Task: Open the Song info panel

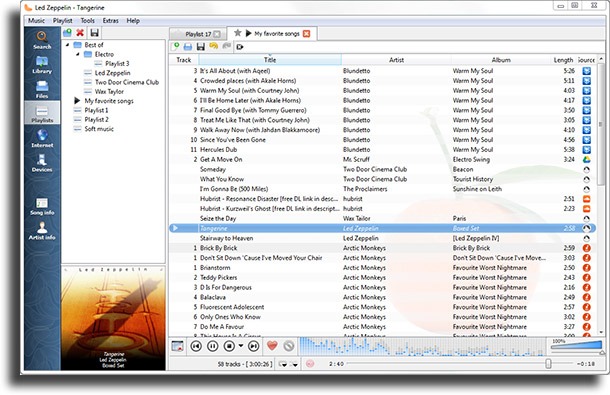Action: (x=42, y=206)
